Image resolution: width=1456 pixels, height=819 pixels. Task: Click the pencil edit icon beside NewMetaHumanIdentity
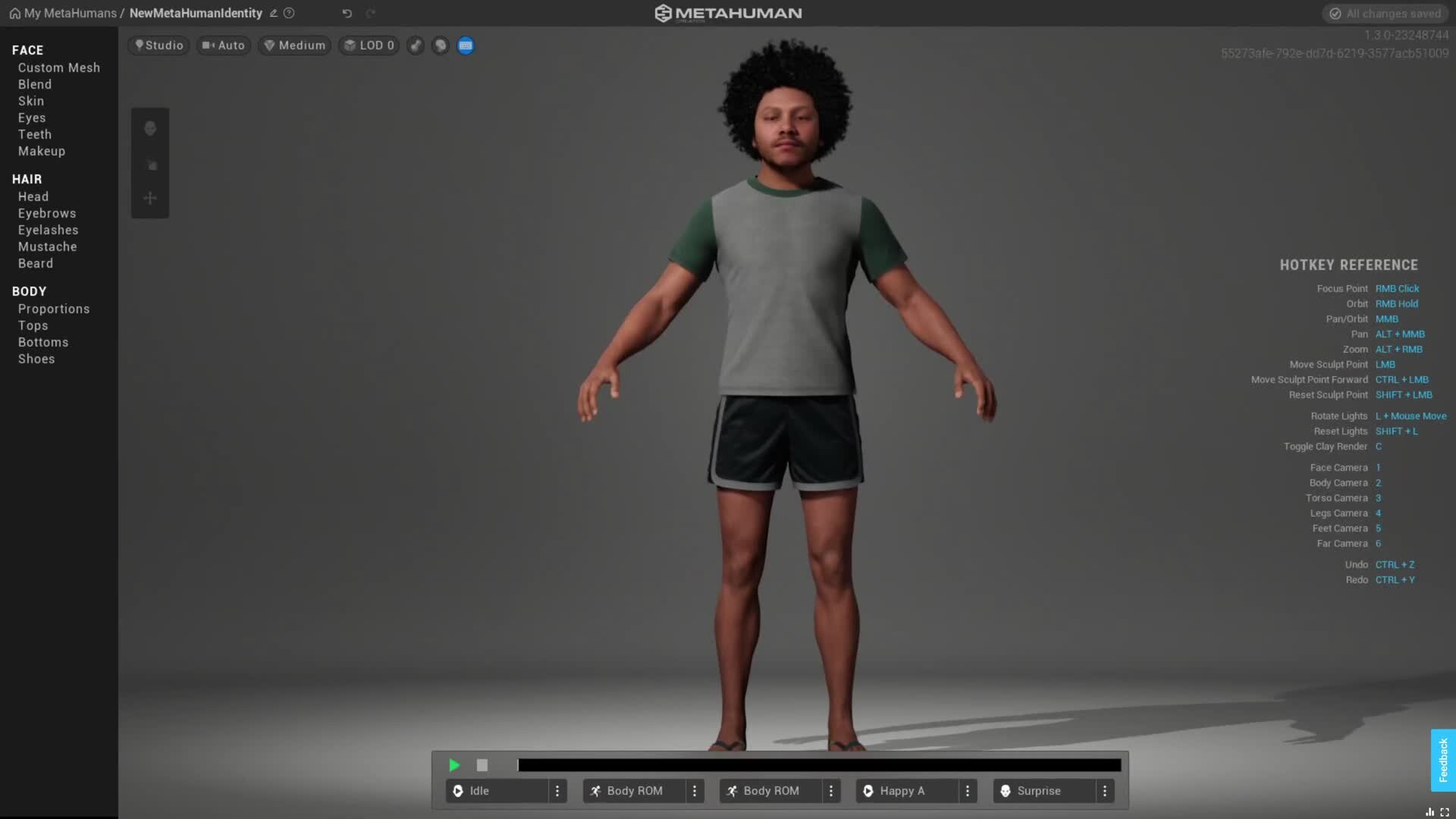click(x=273, y=13)
